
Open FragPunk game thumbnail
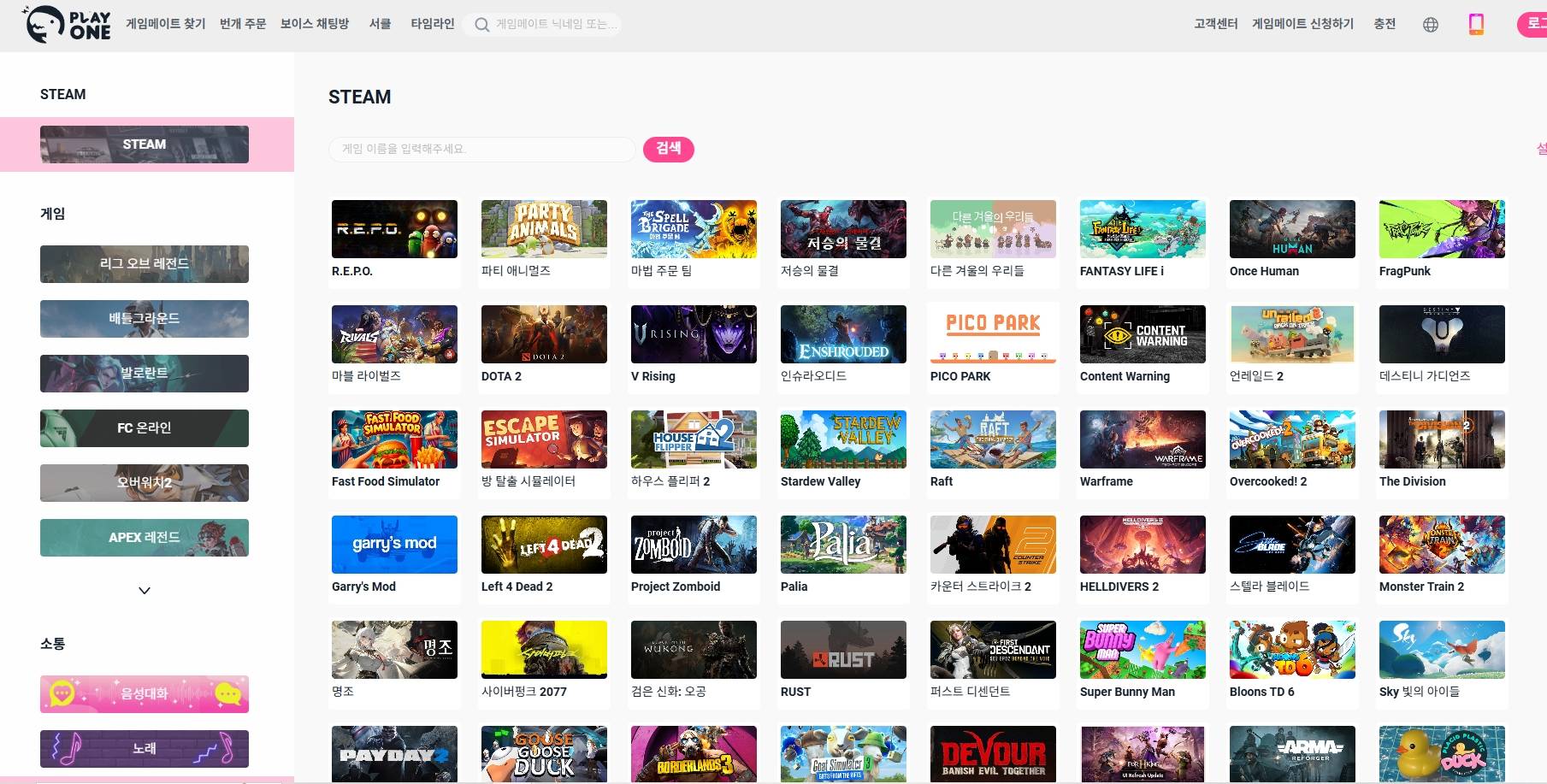pyautogui.click(x=1442, y=229)
